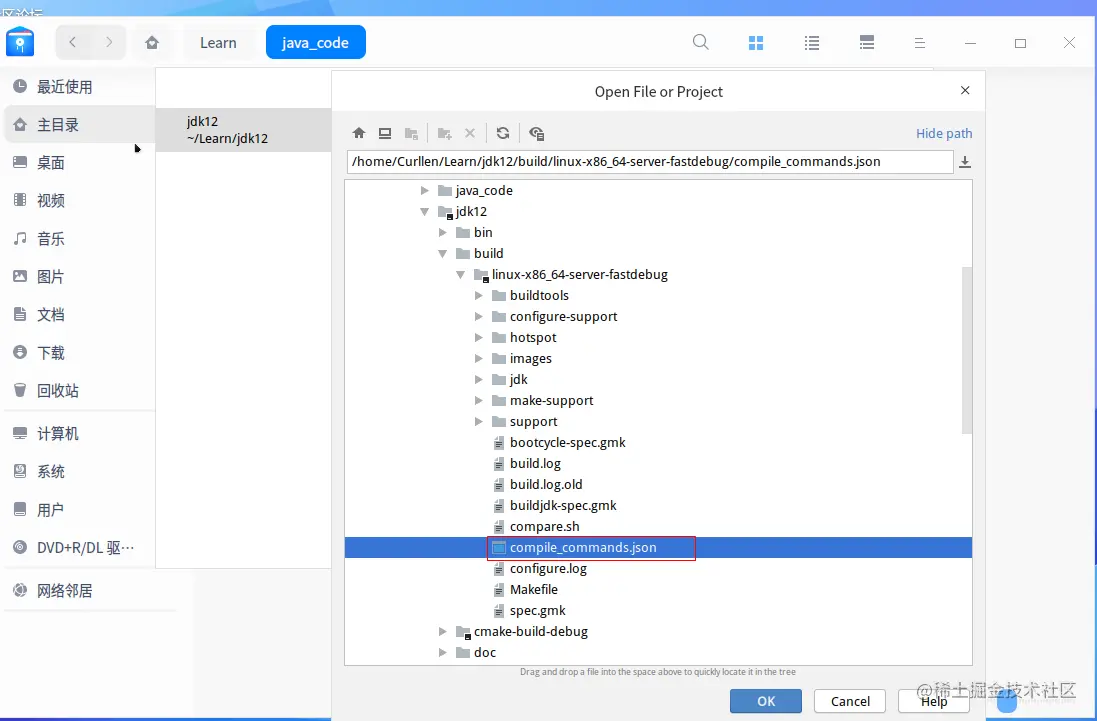The width and height of the screenshot is (1097, 721).
Task: Click the file manager app logo icon
Action: point(20,42)
